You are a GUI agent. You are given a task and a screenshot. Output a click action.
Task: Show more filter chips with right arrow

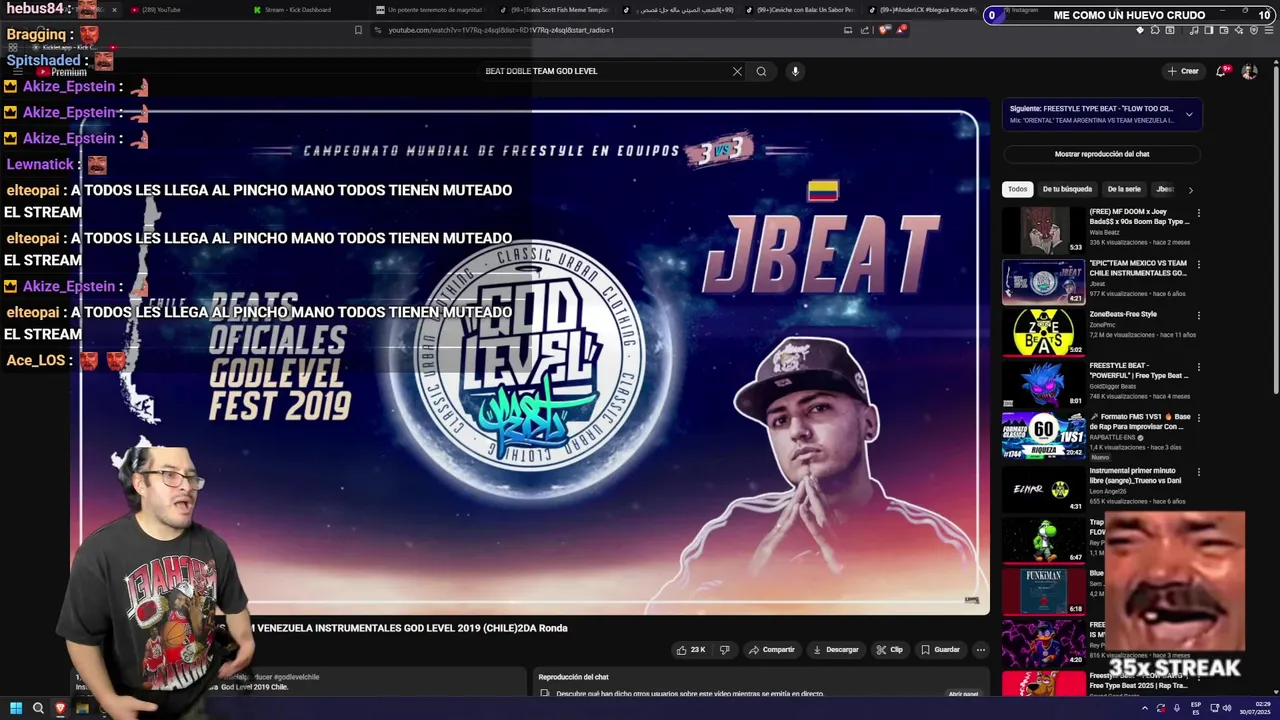coord(1190,189)
